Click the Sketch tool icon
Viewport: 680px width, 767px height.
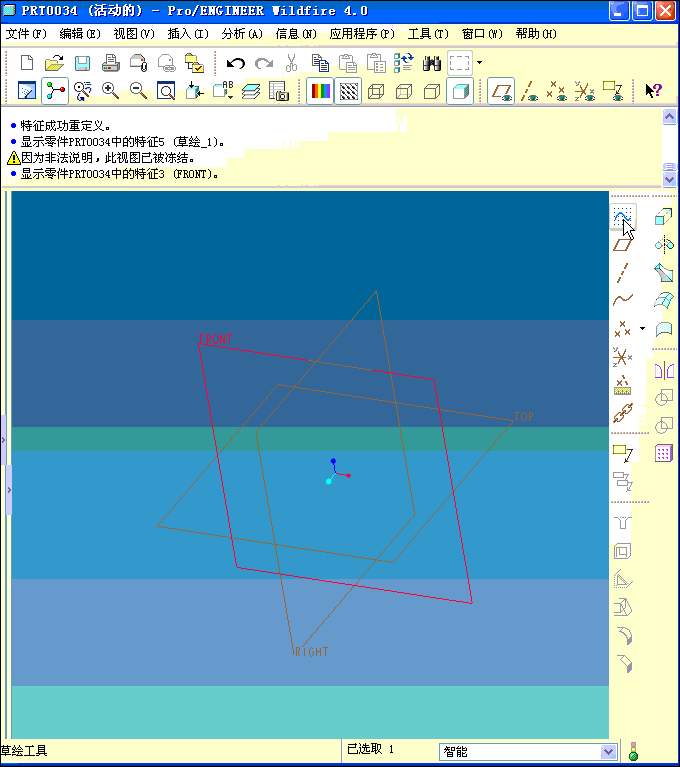click(623, 215)
